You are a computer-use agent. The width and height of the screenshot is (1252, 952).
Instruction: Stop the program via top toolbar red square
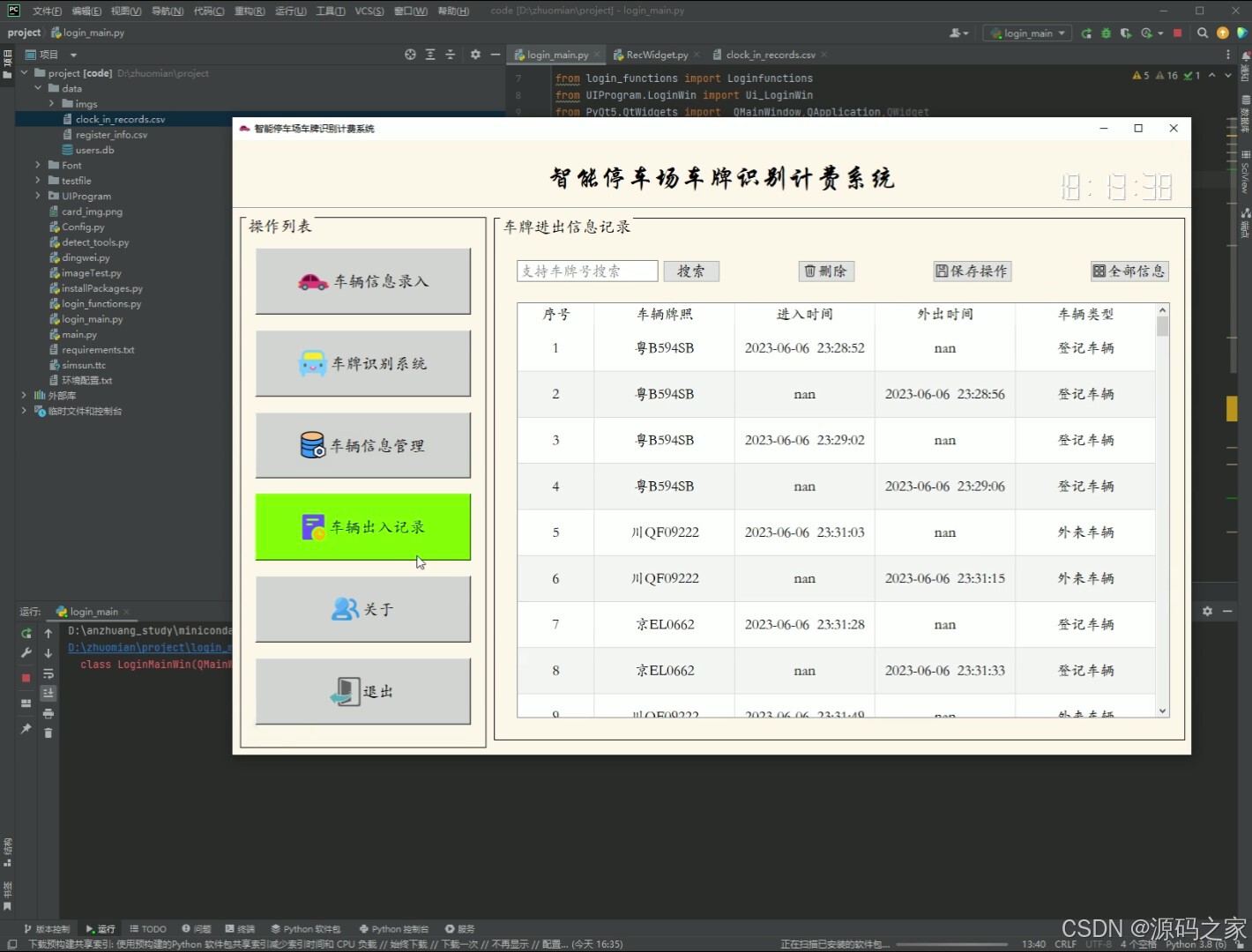(x=1177, y=33)
